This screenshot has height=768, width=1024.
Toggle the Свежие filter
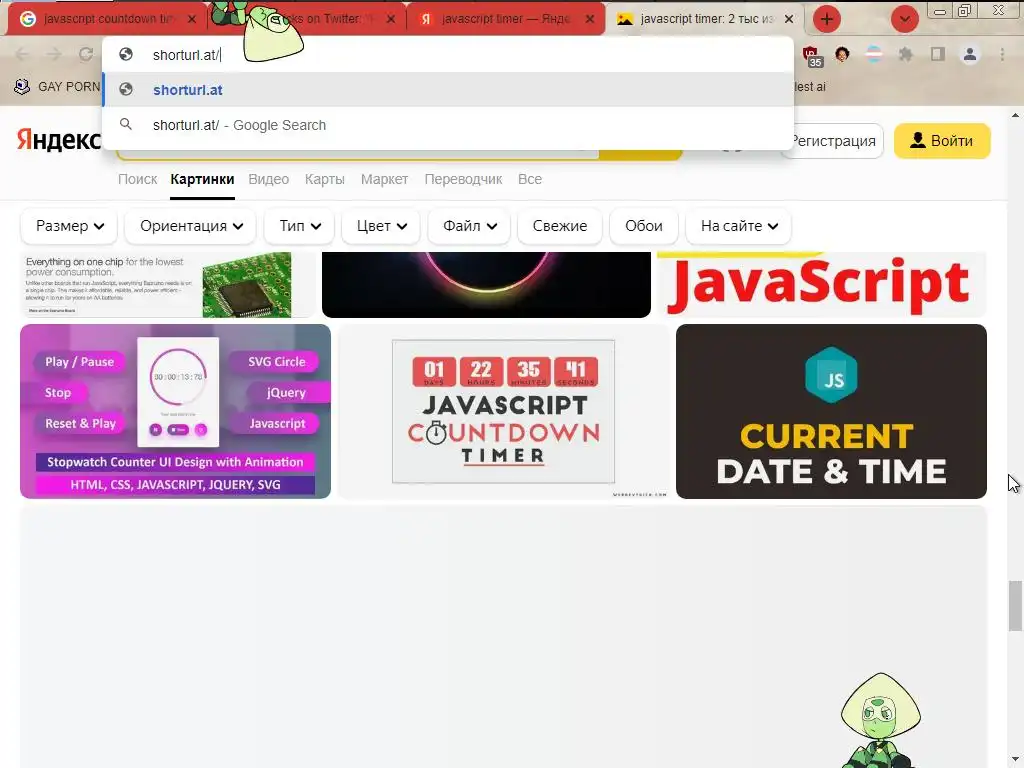560,226
